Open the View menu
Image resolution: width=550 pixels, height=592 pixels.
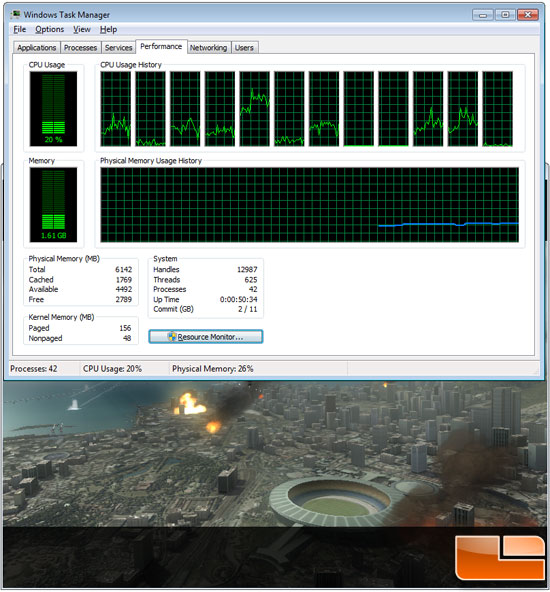coord(82,29)
